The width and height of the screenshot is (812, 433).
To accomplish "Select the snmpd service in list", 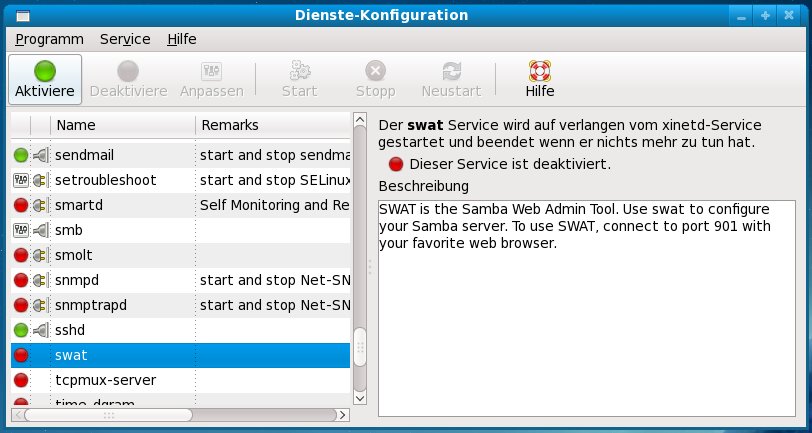I will click(x=180, y=280).
